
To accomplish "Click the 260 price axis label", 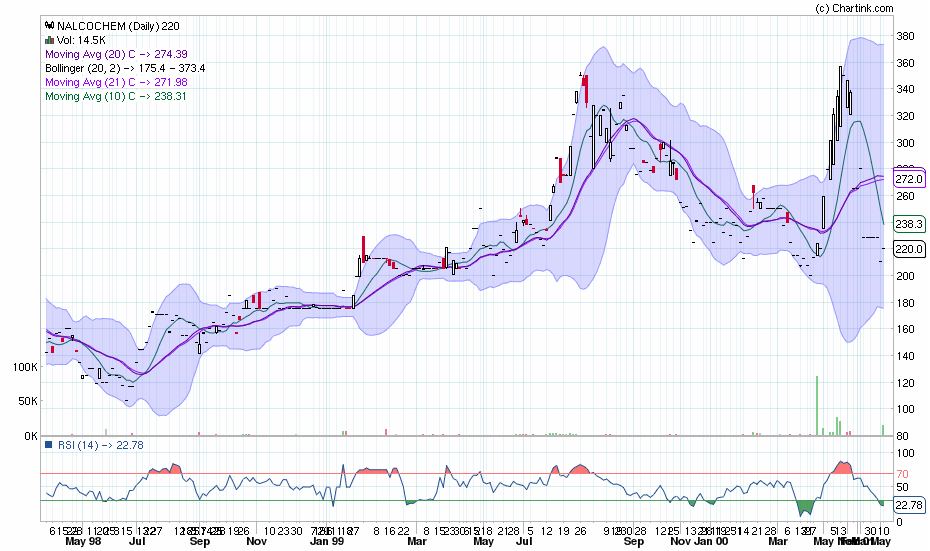I will tap(905, 196).
